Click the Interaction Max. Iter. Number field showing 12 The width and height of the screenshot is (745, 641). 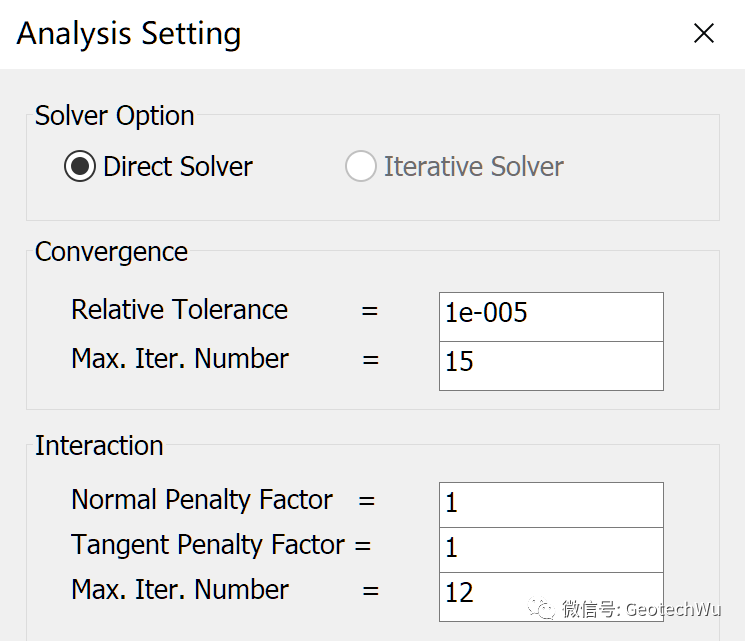pyautogui.click(x=550, y=594)
